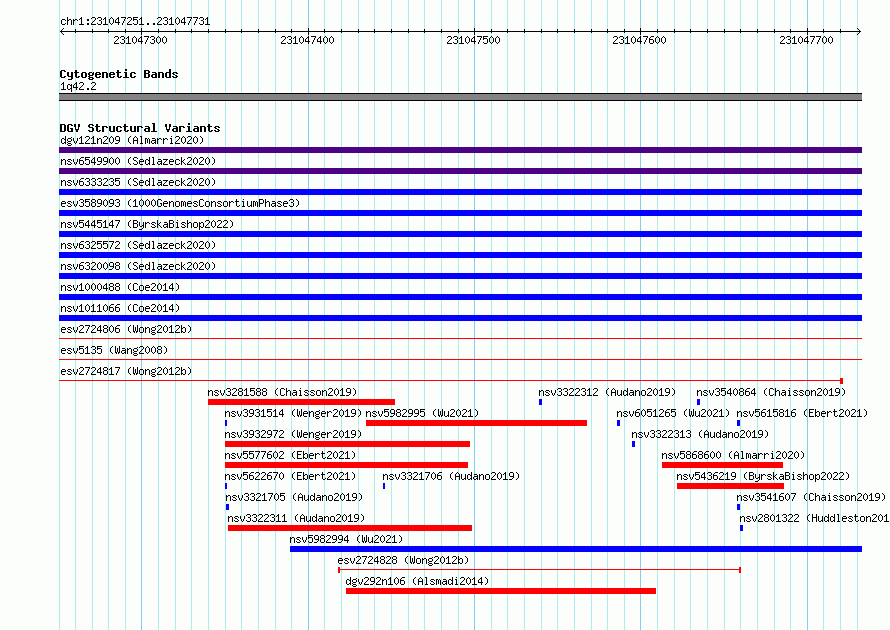The height and width of the screenshot is (630, 890).
Task: Click nsv3931514 (Wenger2019) label
Action: [293, 413]
